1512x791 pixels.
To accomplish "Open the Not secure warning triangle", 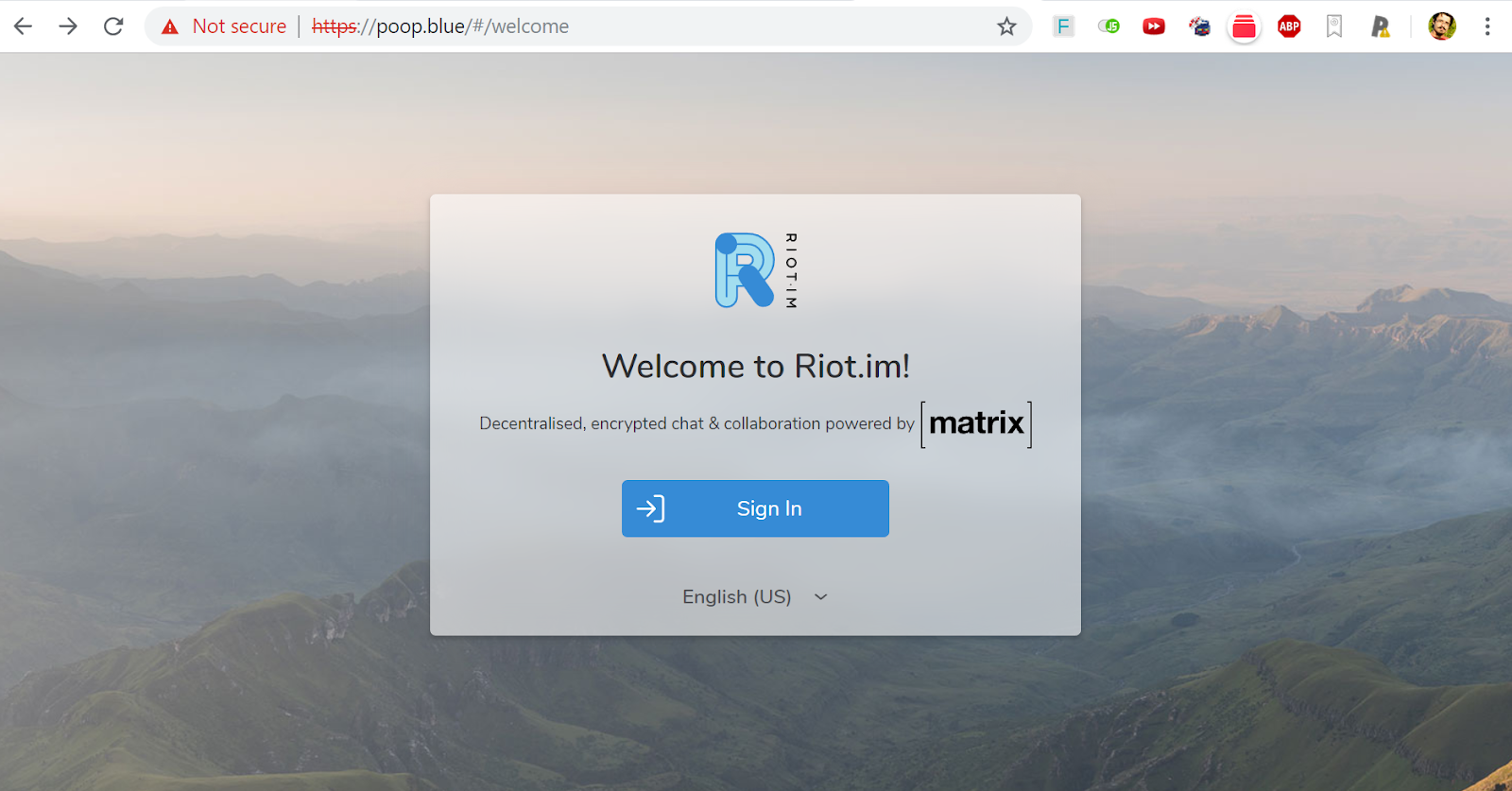I will [170, 26].
